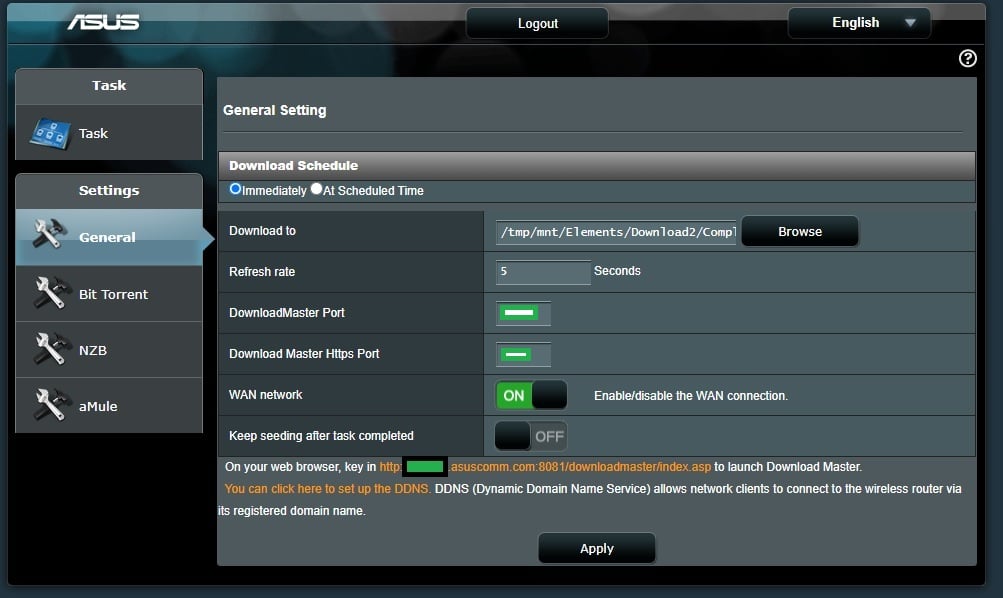Click Browse to choose download folder
1003x598 pixels.
[x=800, y=232]
